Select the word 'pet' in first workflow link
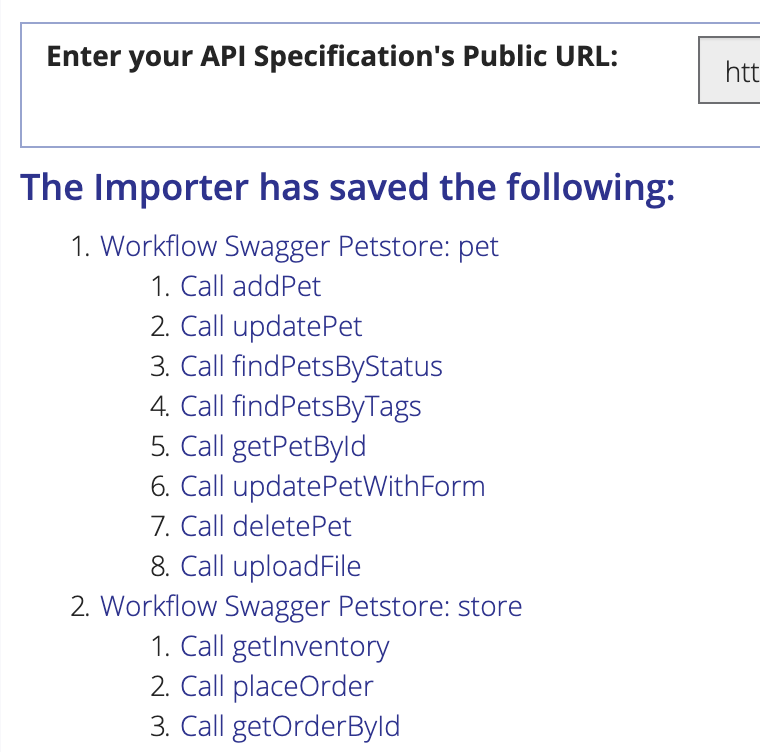760x752 pixels. coord(478,247)
